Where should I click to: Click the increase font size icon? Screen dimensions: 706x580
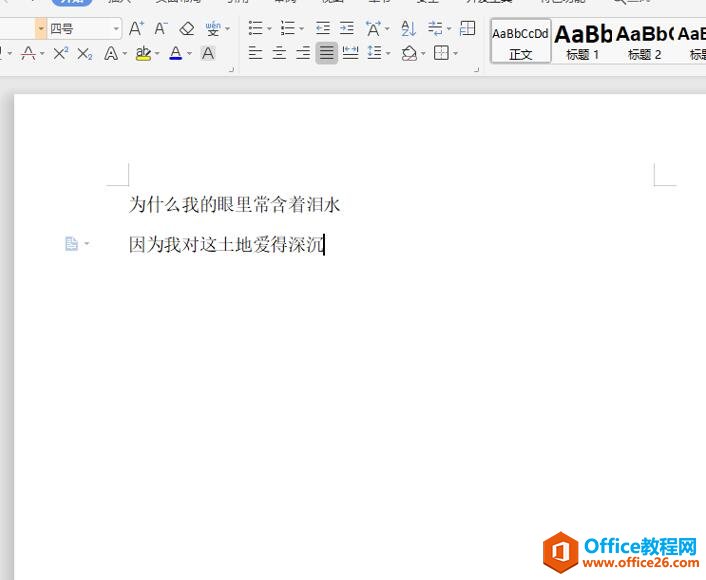pyautogui.click(x=137, y=29)
